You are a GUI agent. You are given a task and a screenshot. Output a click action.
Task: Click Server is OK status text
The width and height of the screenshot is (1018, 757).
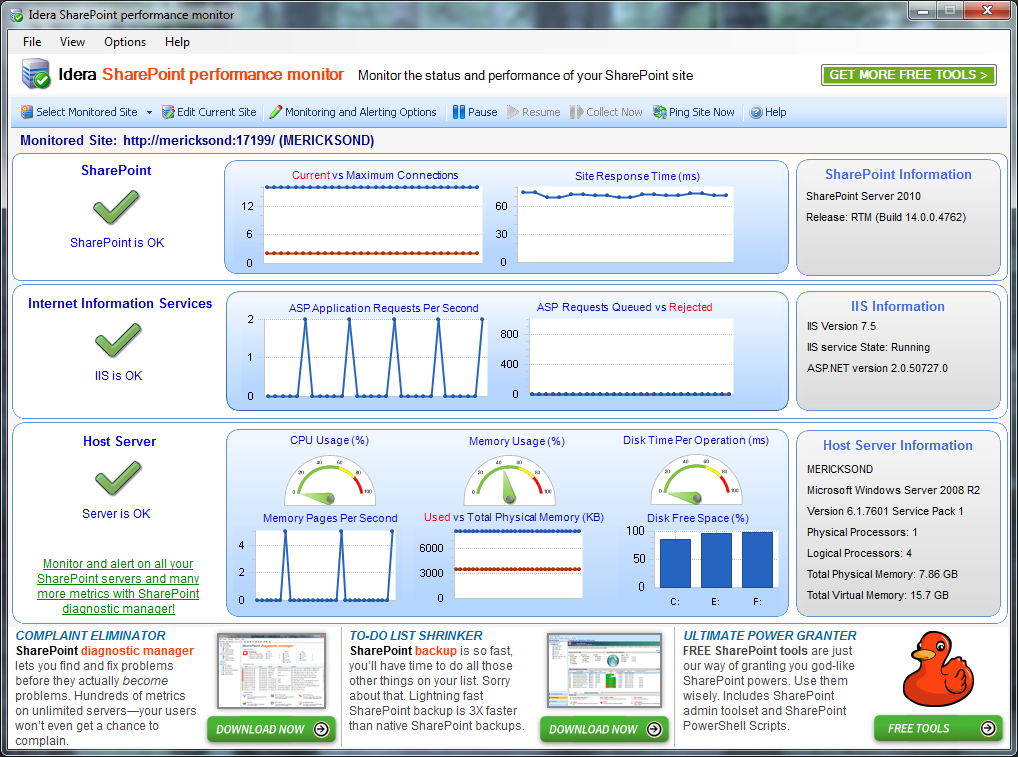[x=116, y=514]
